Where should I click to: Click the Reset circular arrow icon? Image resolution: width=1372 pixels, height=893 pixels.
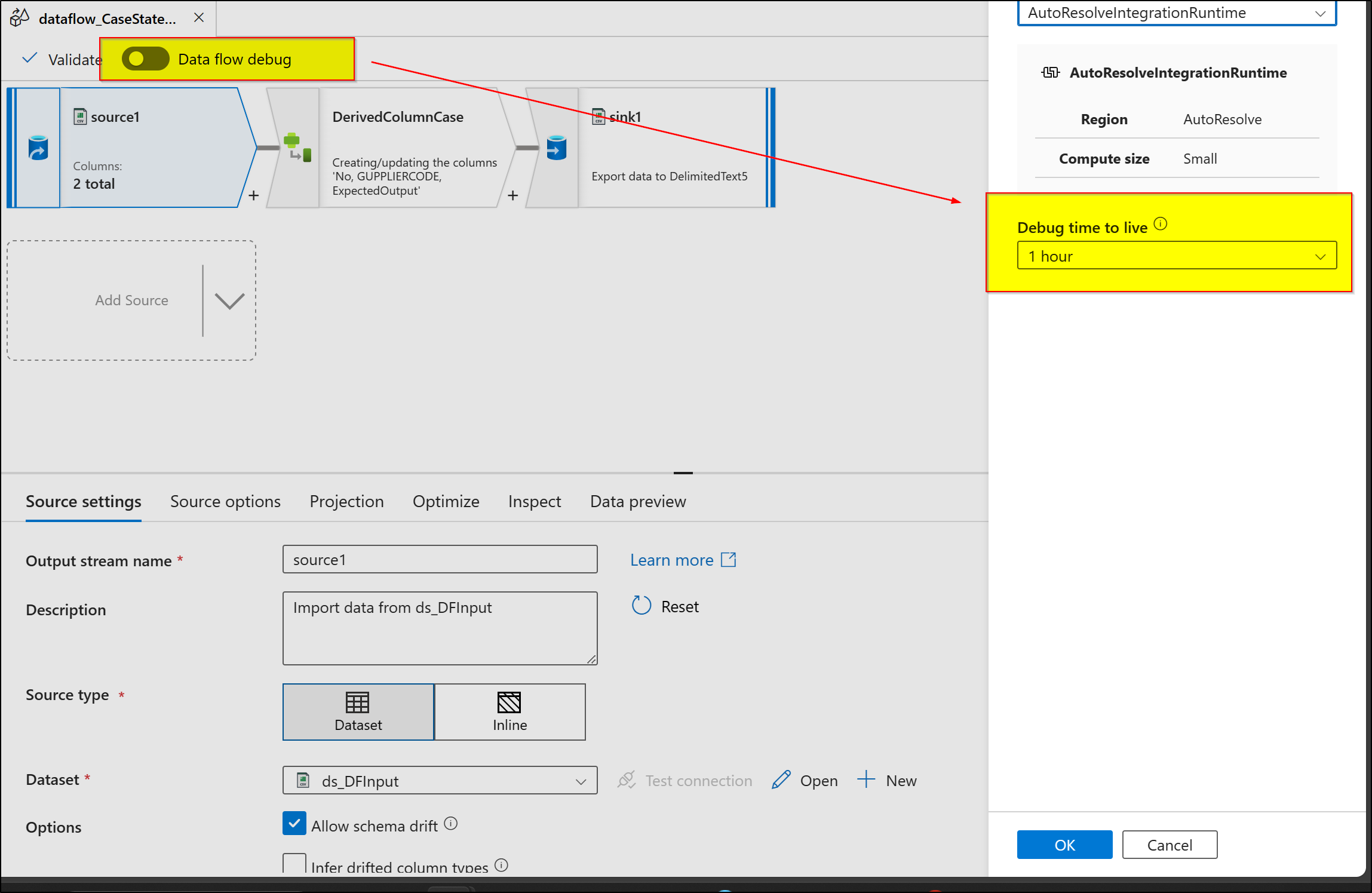point(642,605)
